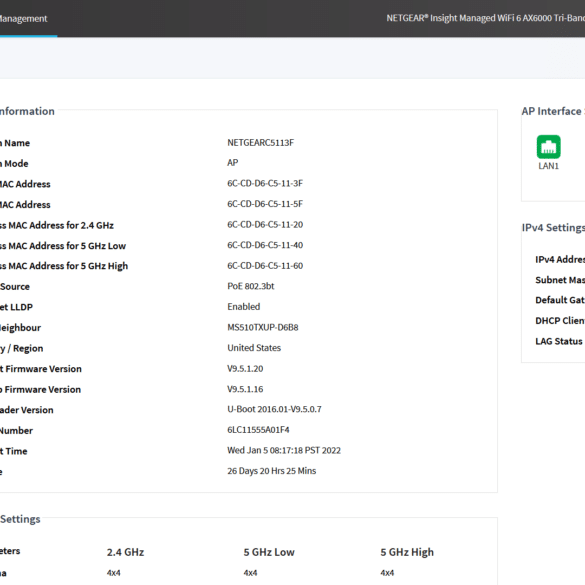The height and width of the screenshot is (585, 585).
Task: Click the MAC Address for 5 GHz Low label
Action: (x=63, y=246)
